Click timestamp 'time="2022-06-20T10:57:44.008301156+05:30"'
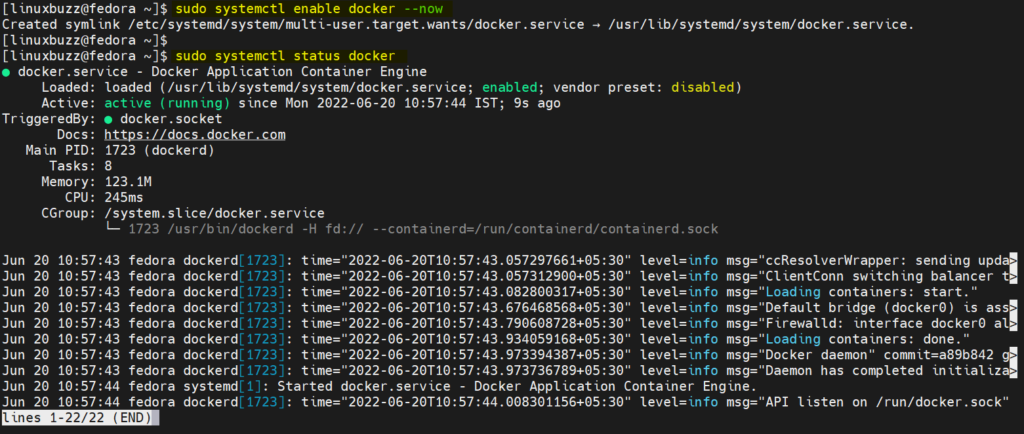 pos(466,402)
